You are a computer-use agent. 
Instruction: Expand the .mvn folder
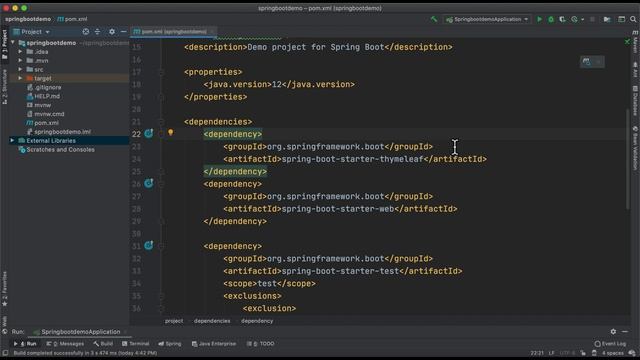20,61
